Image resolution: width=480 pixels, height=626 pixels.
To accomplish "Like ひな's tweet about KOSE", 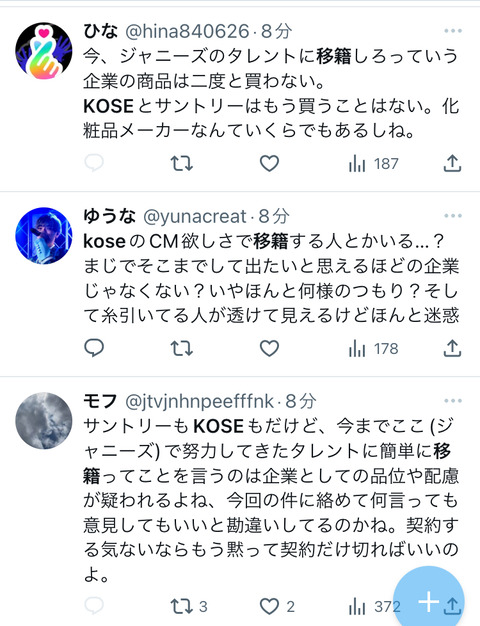I will click(270, 163).
